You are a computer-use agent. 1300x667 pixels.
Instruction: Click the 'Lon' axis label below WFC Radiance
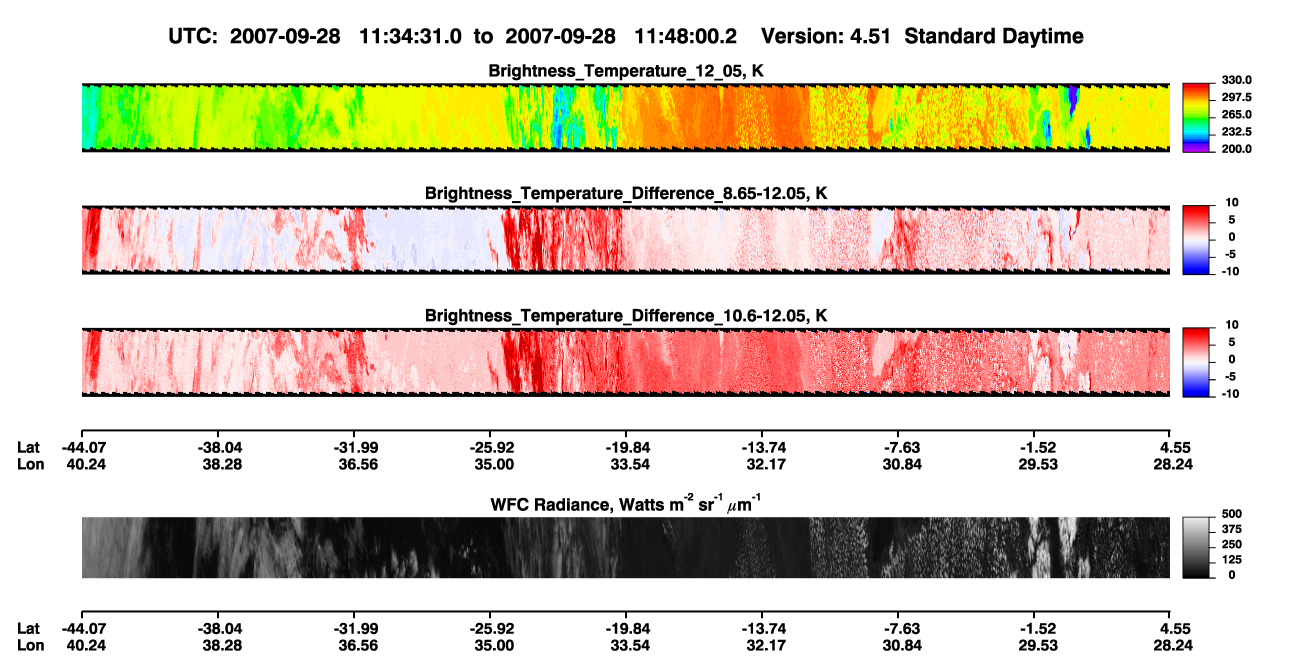point(29,646)
